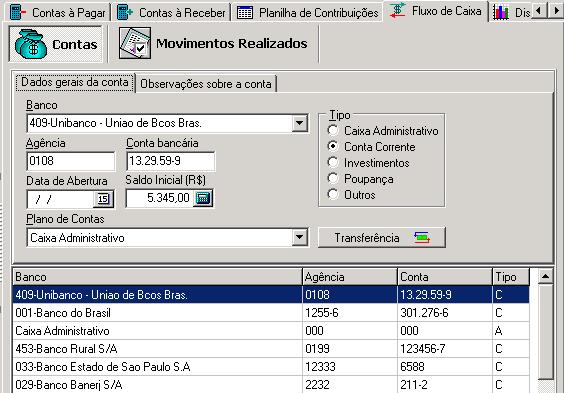Click account cell 123456-7
The image size is (564, 393).
coord(445,349)
